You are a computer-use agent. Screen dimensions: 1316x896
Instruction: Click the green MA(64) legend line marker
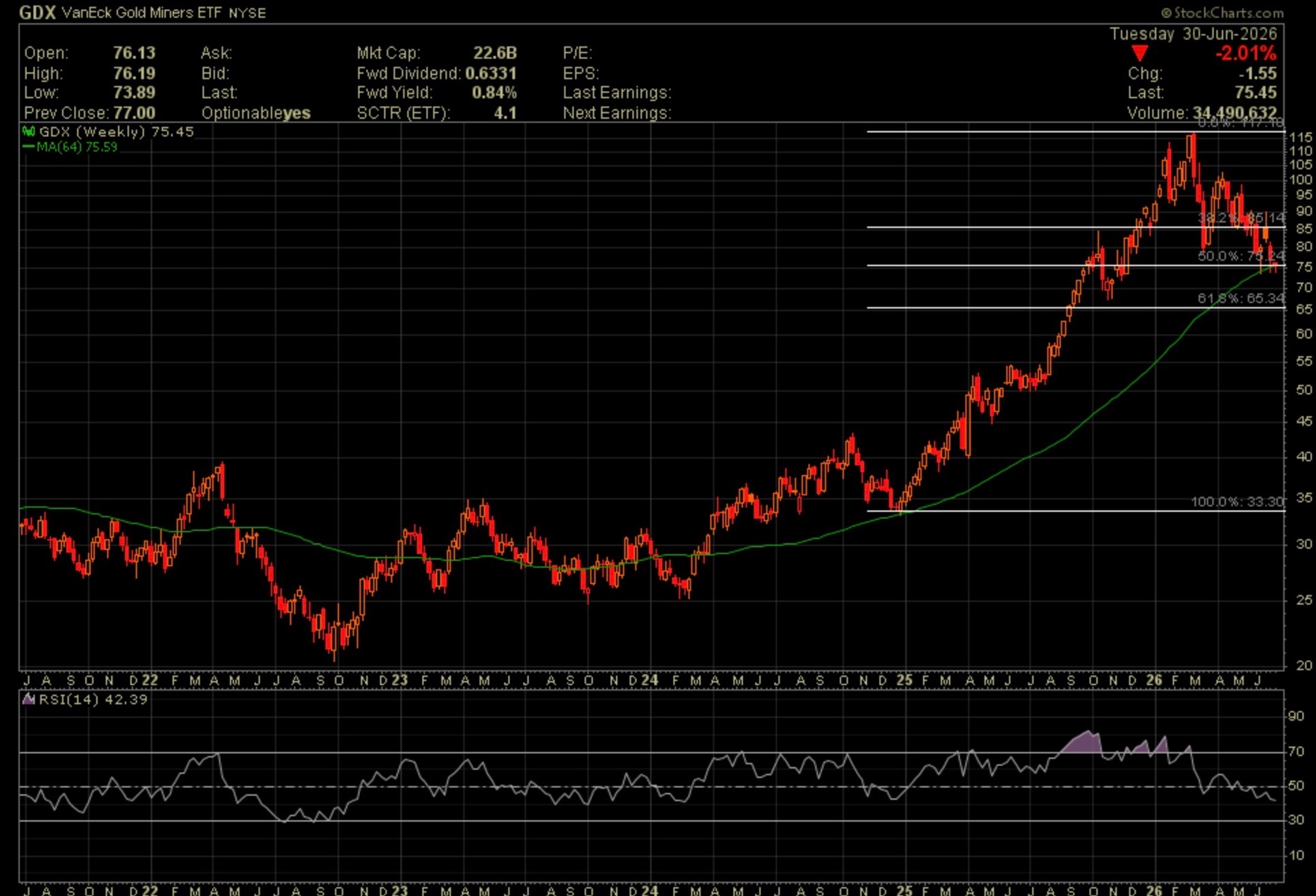[28, 147]
